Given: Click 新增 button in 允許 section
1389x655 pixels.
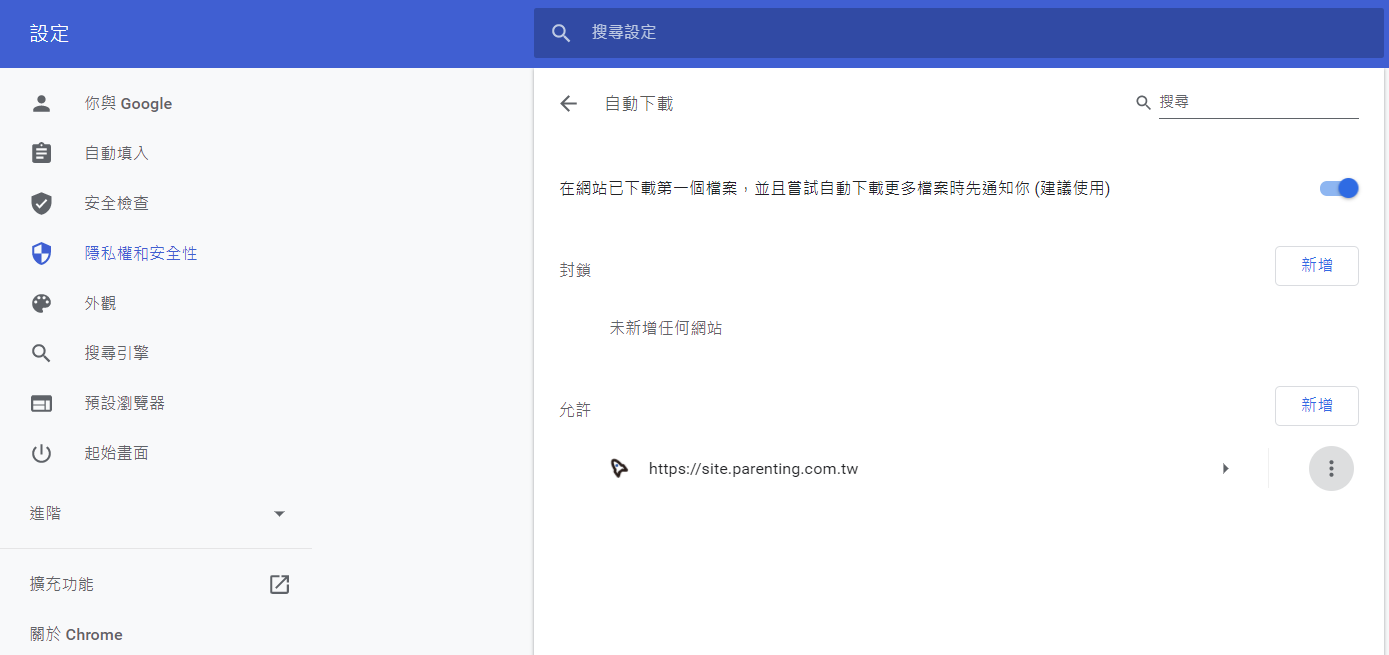Looking at the screenshot, I should pyautogui.click(x=1316, y=406).
